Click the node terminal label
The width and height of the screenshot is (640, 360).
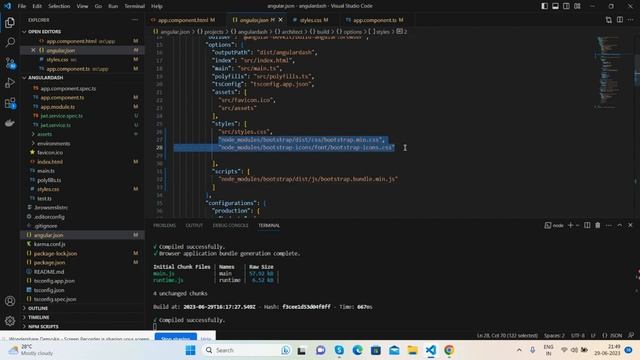click(554, 225)
